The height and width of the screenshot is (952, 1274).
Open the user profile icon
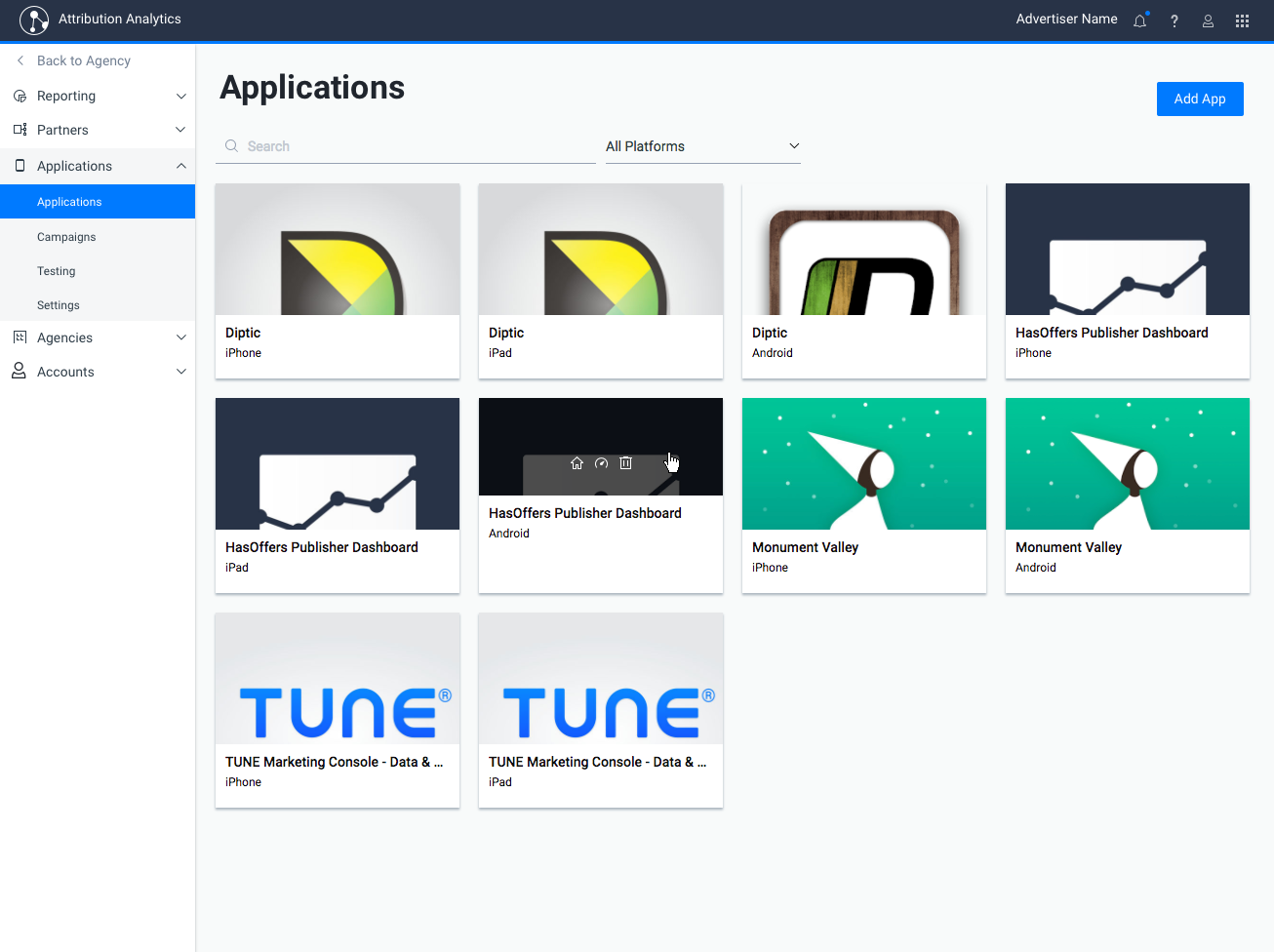click(x=1208, y=20)
